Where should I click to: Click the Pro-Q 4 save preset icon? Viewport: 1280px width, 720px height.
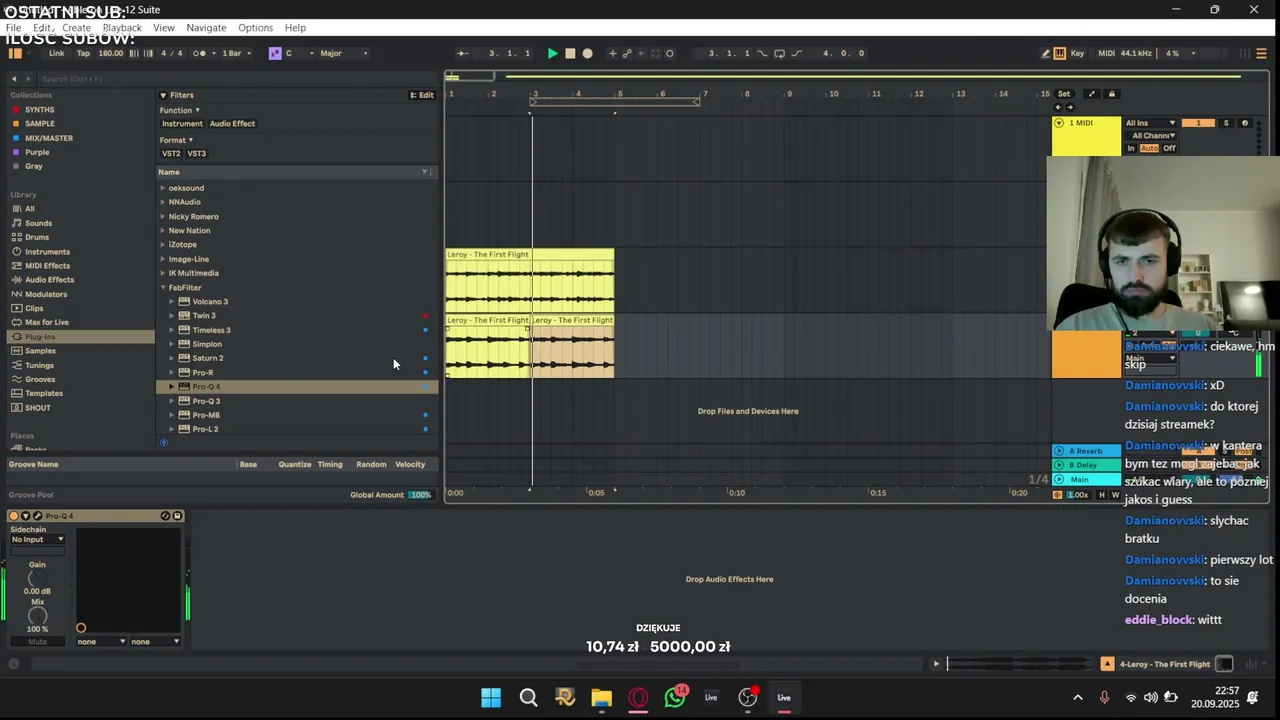pos(177,516)
